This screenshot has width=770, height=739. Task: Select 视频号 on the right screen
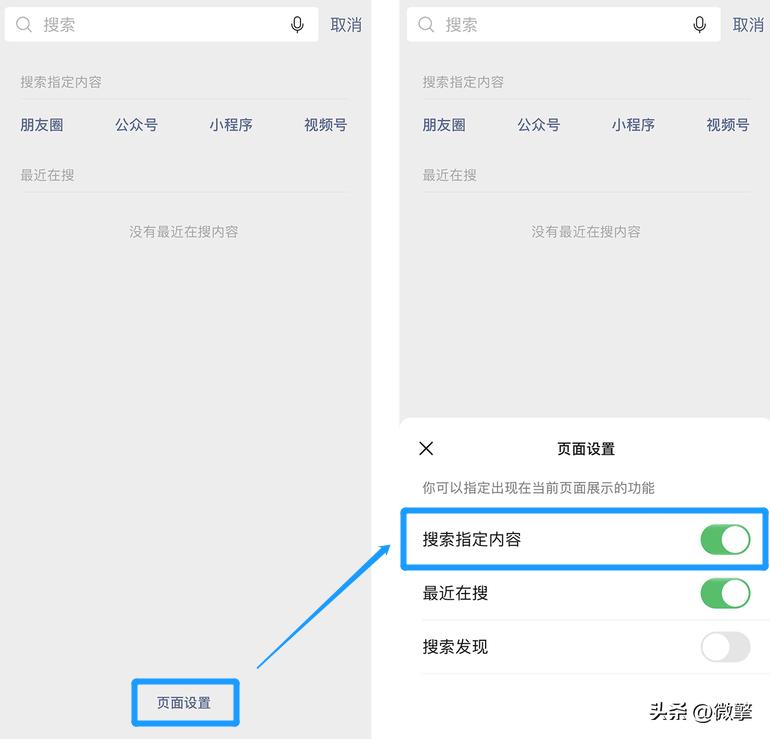[728, 125]
